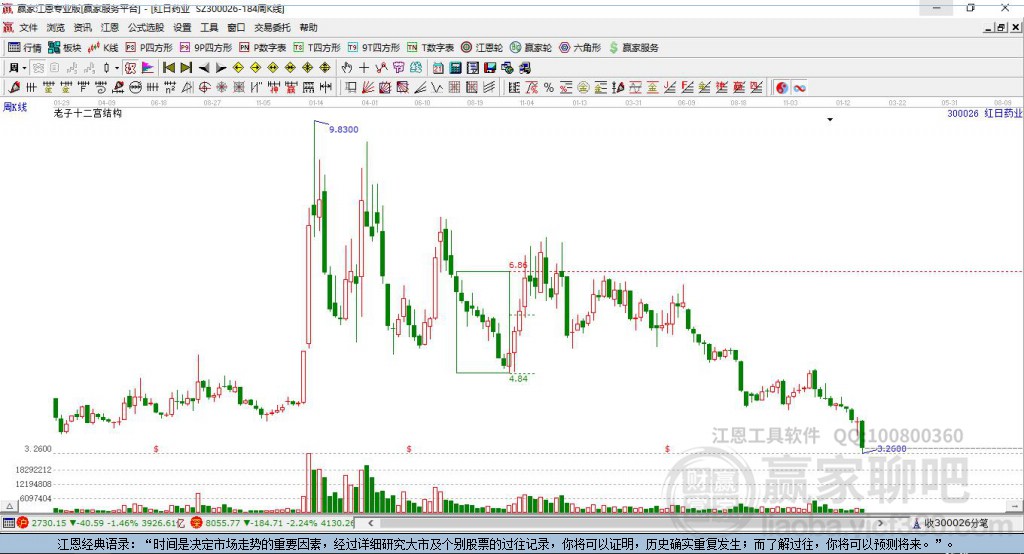This screenshot has width=1024, height=554.
Task: Open the 板块 sector view
Action: click(x=64, y=48)
